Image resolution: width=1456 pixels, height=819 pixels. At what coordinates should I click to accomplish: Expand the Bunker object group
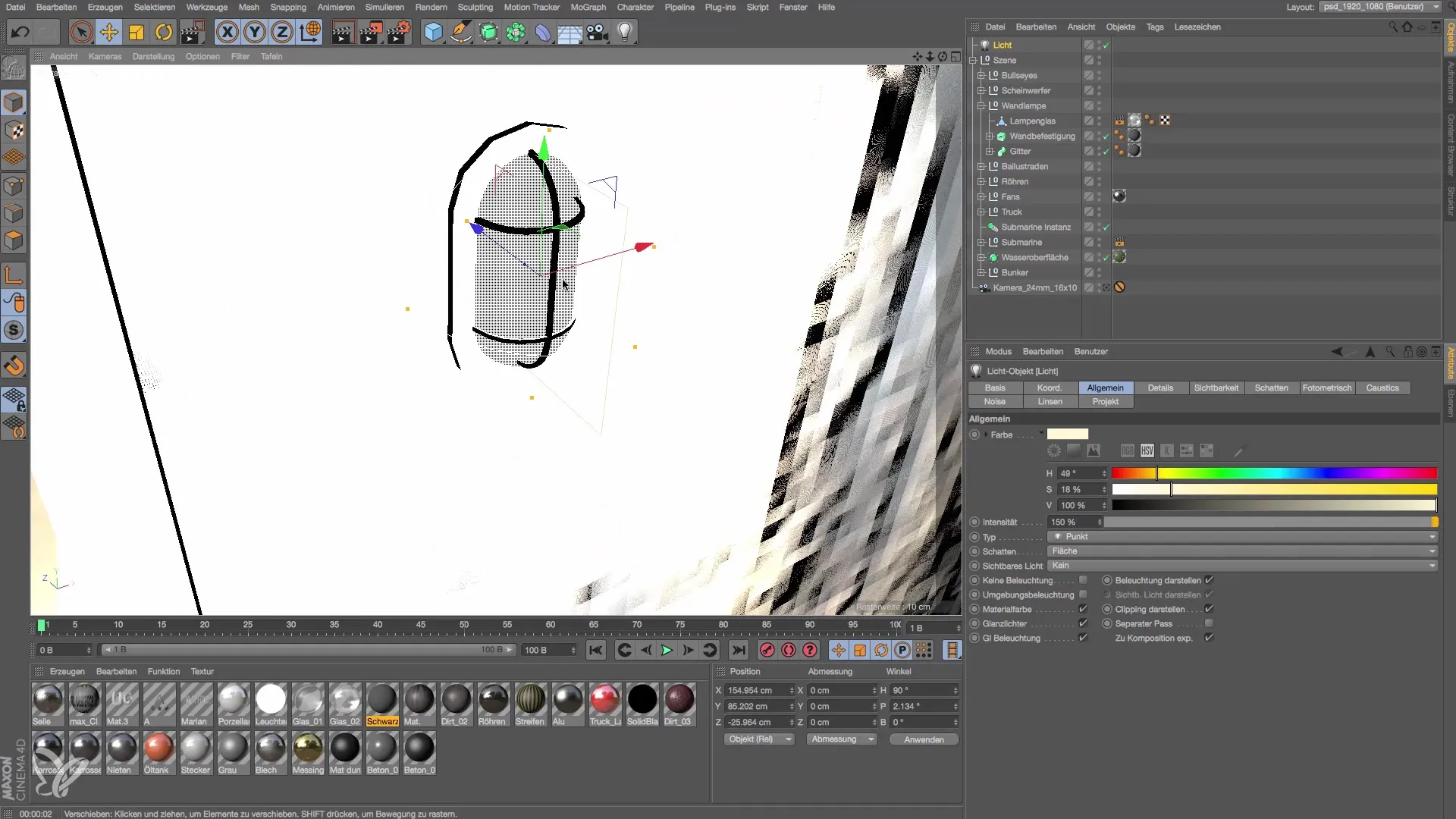pos(981,273)
